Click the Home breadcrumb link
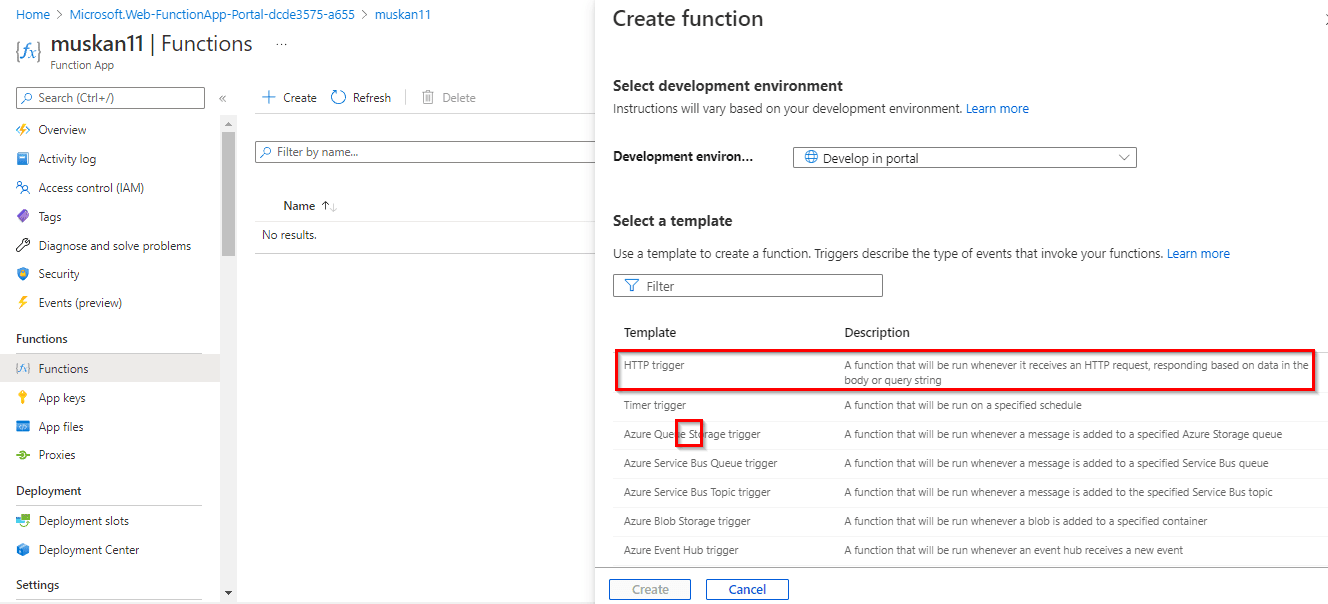The image size is (1328, 604). point(33,15)
